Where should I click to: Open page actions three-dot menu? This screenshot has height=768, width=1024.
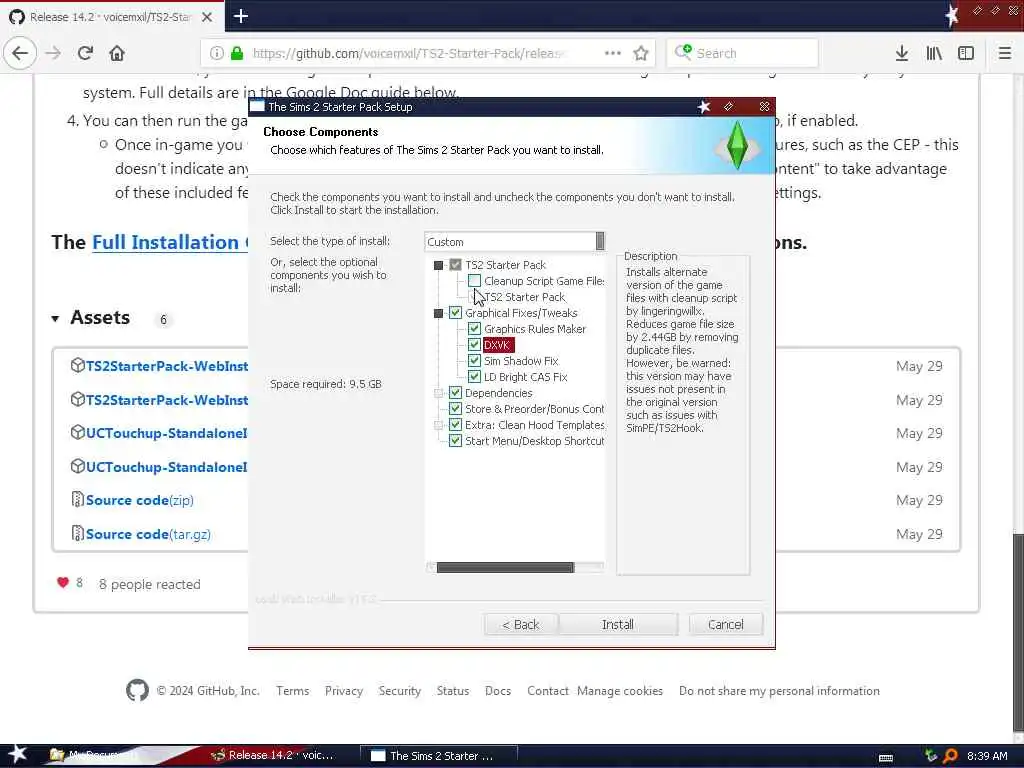point(613,53)
